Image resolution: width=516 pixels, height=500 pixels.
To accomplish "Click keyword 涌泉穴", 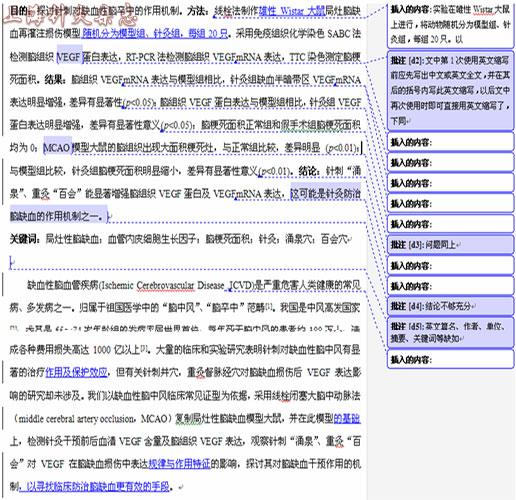I will click(298, 239).
